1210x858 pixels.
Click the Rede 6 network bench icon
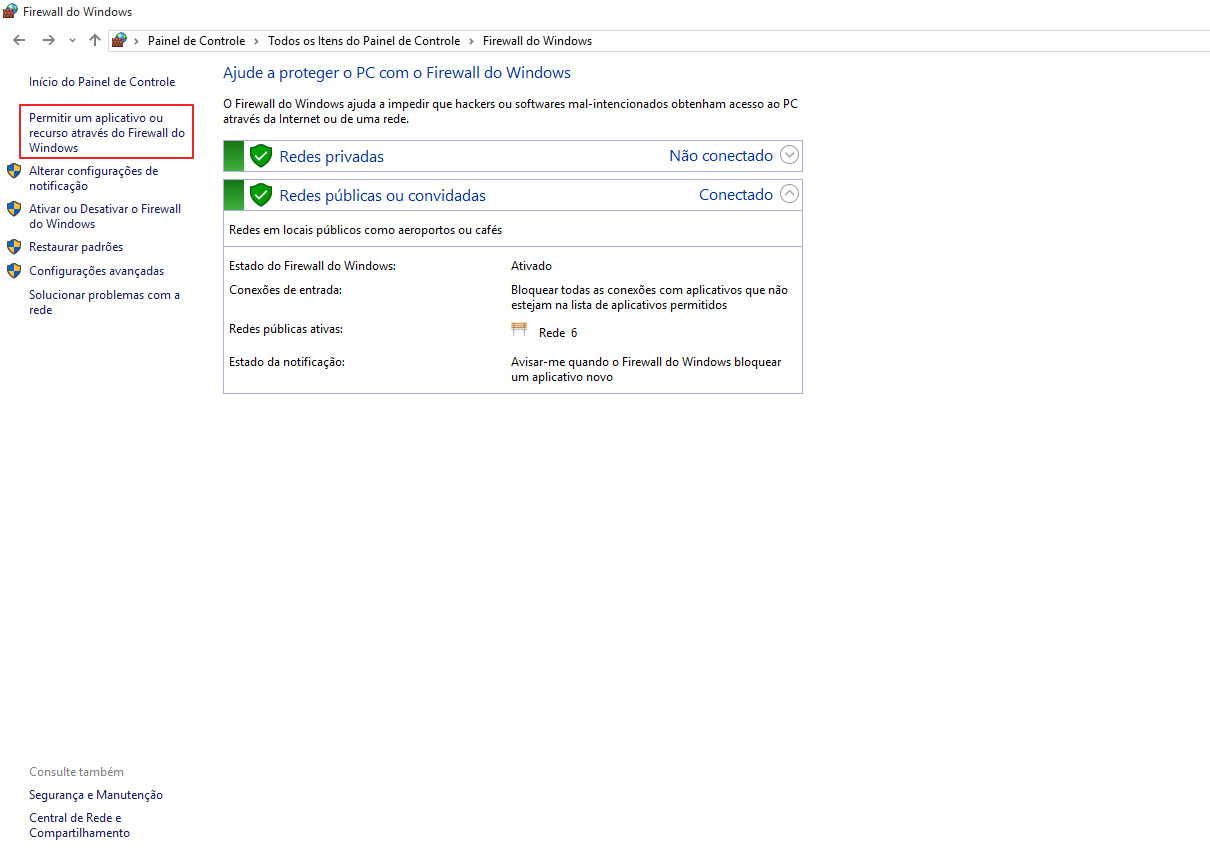519,330
